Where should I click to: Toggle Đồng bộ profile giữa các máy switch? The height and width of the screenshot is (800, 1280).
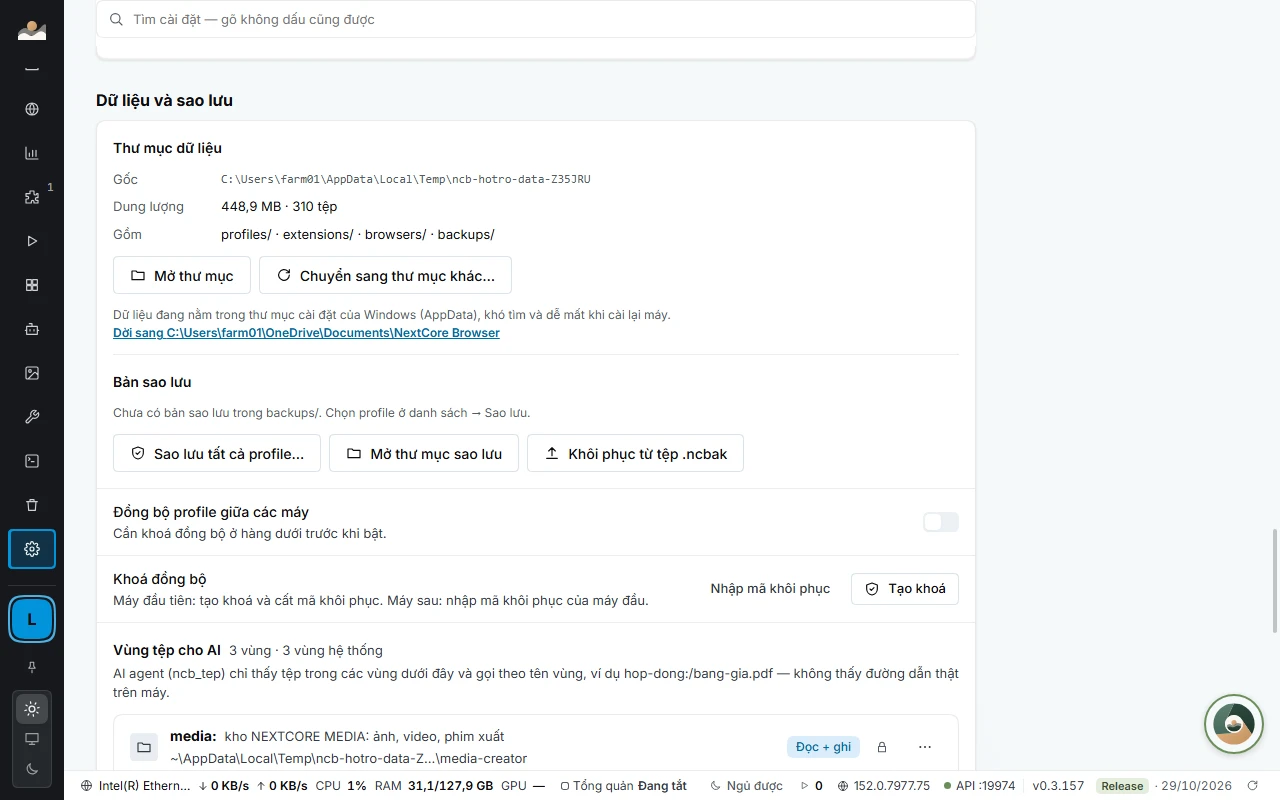pyautogui.click(x=941, y=522)
